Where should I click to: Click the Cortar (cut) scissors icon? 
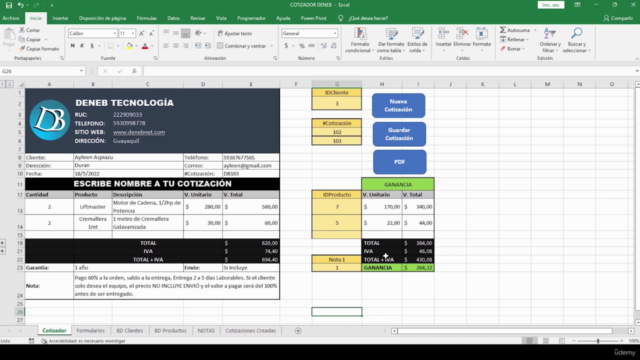(22, 30)
